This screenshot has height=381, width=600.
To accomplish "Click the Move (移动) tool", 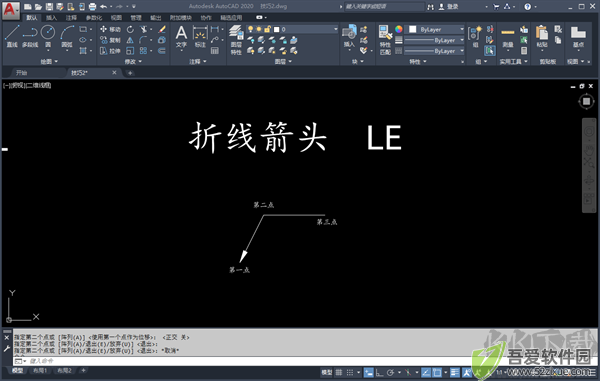I will 110,29.
